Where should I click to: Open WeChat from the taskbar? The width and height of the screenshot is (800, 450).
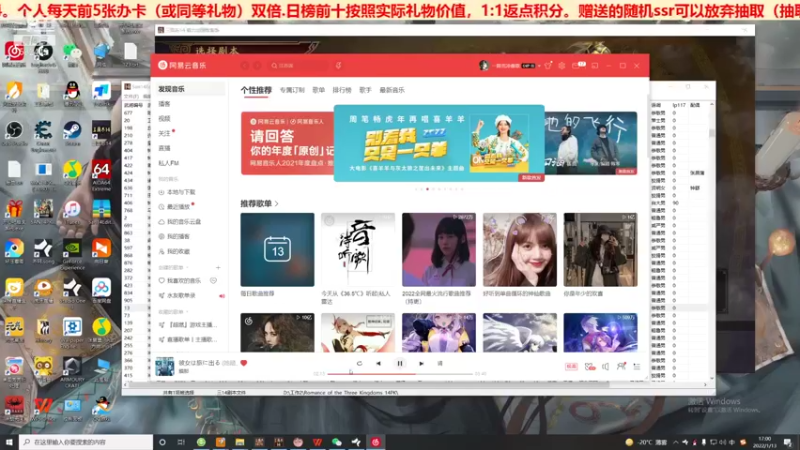coord(337,442)
